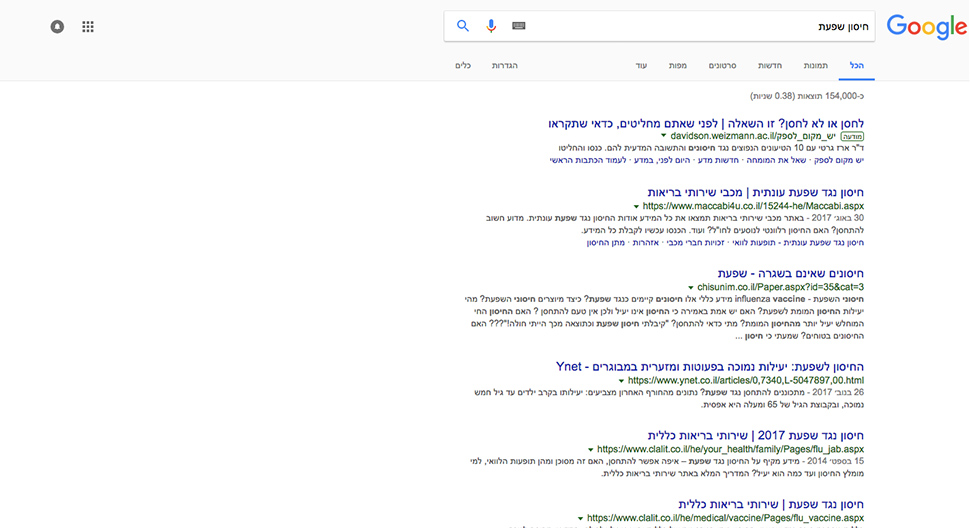Open last Clalit result חיסון נגד שפעת

click(771, 504)
